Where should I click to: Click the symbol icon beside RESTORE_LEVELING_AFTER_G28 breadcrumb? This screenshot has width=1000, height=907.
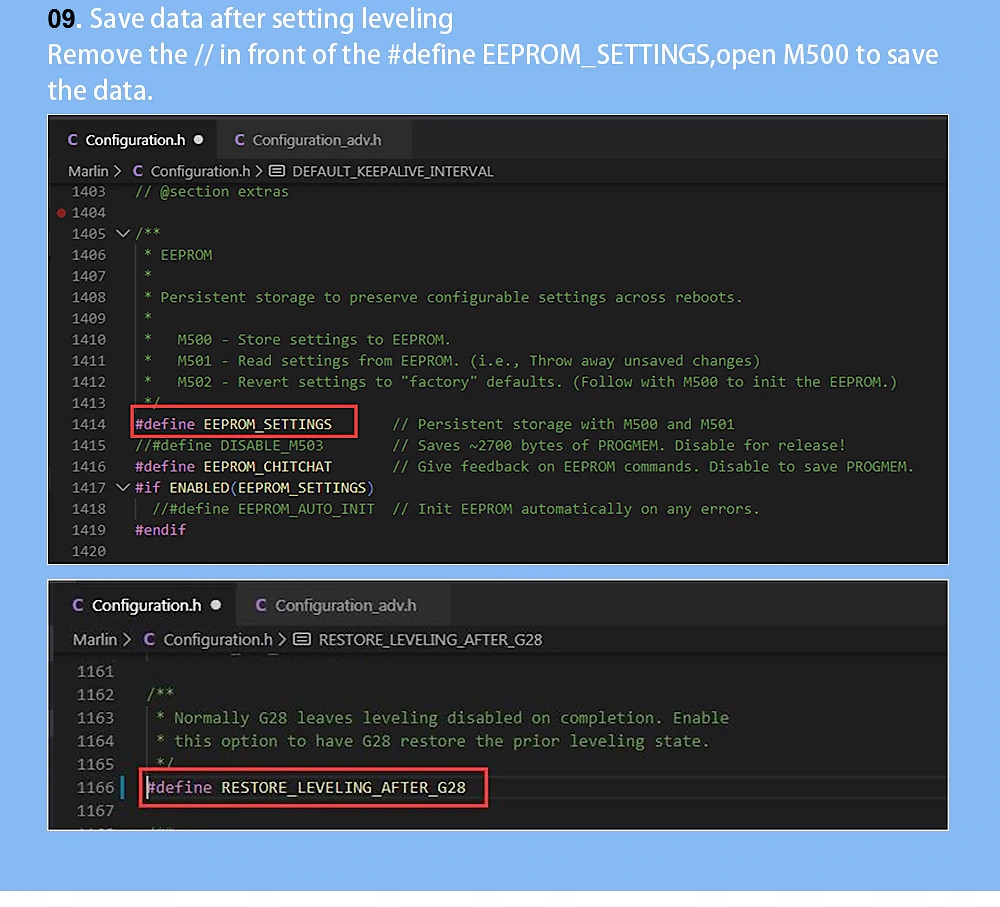click(x=302, y=639)
